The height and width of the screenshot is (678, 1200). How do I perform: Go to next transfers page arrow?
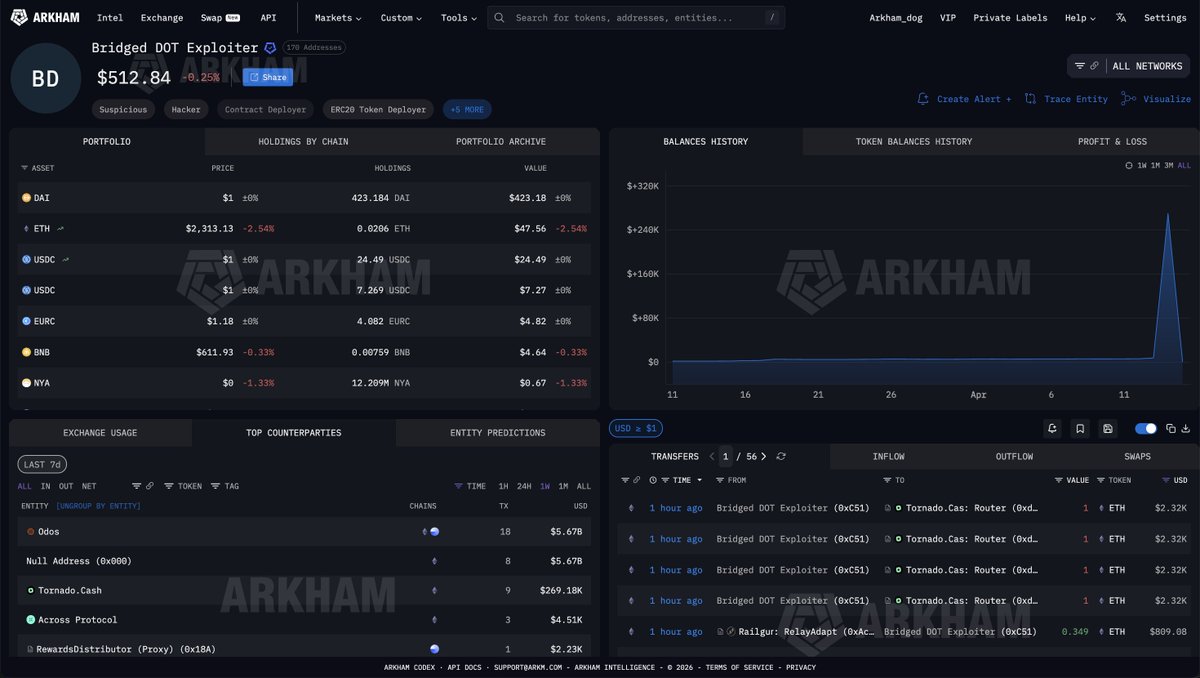[764, 456]
